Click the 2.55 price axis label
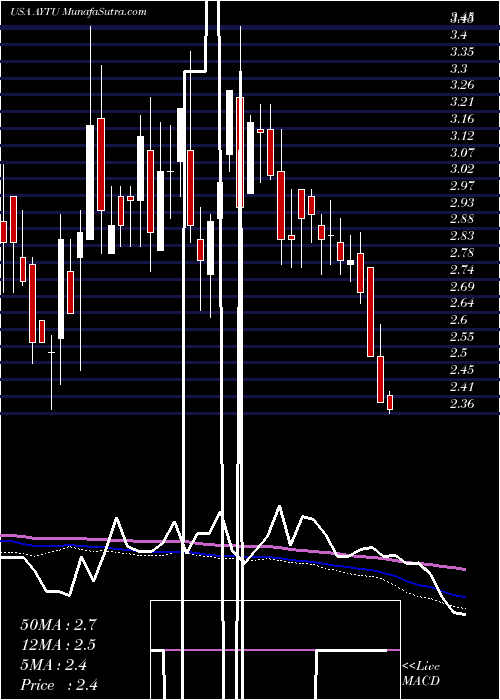Image resolution: width=500 pixels, height=700 pixels. coord(462,336)
